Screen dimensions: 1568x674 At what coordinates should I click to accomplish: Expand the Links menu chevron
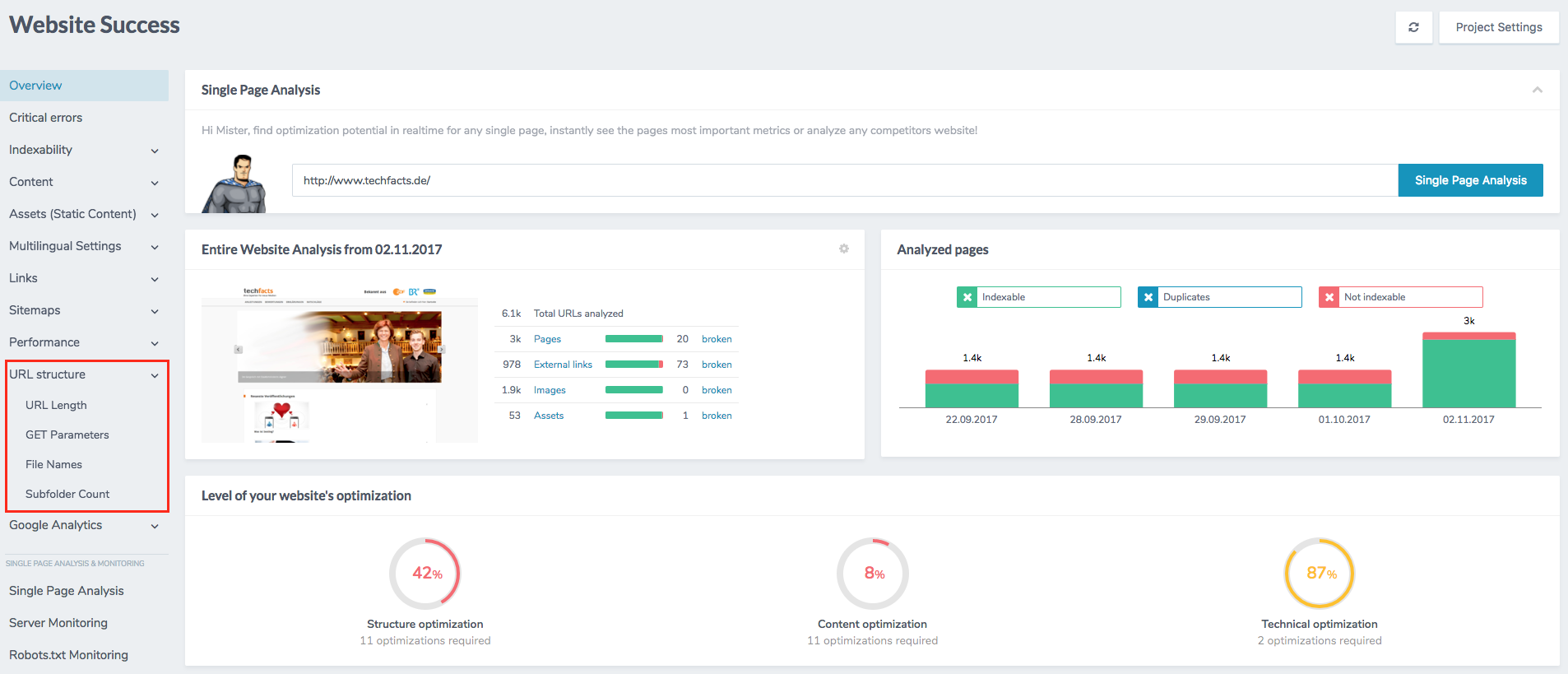click(155, 279)
